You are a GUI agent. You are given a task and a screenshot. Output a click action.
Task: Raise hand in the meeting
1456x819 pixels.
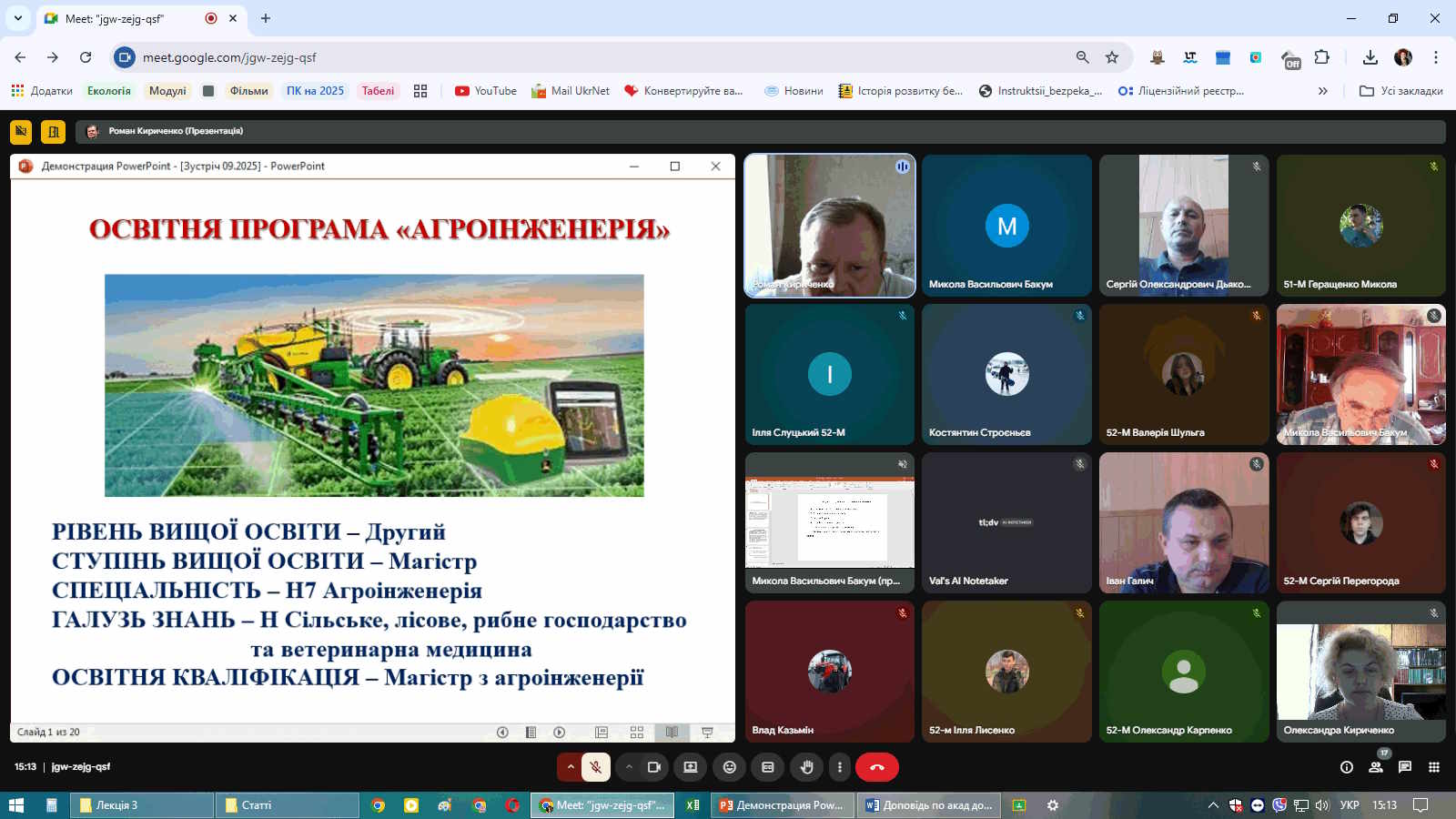806,767
